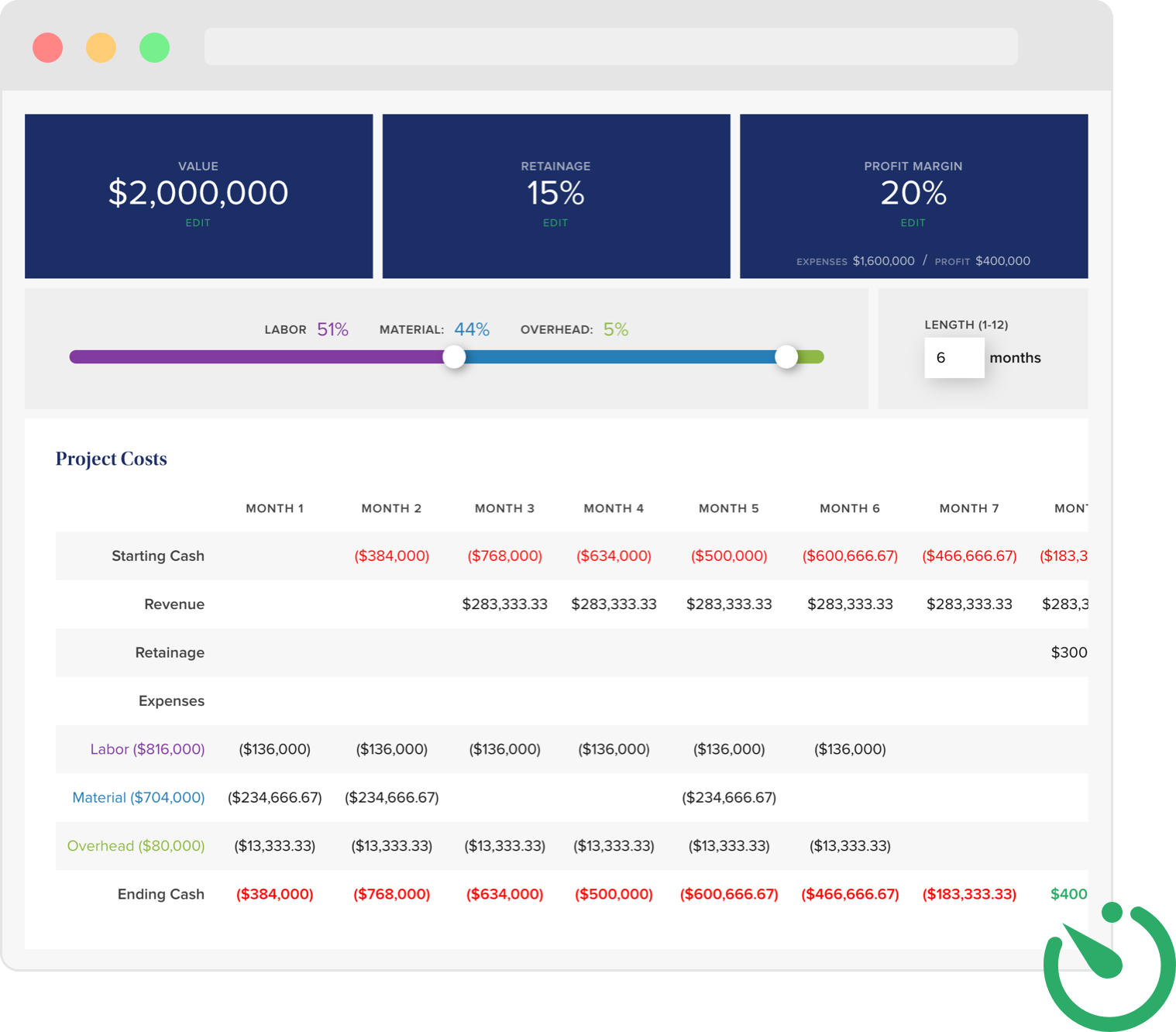Edit the $2,000,000 project Value
This screenshot has width=1176, height=1032.
click(x=198, y=222)
